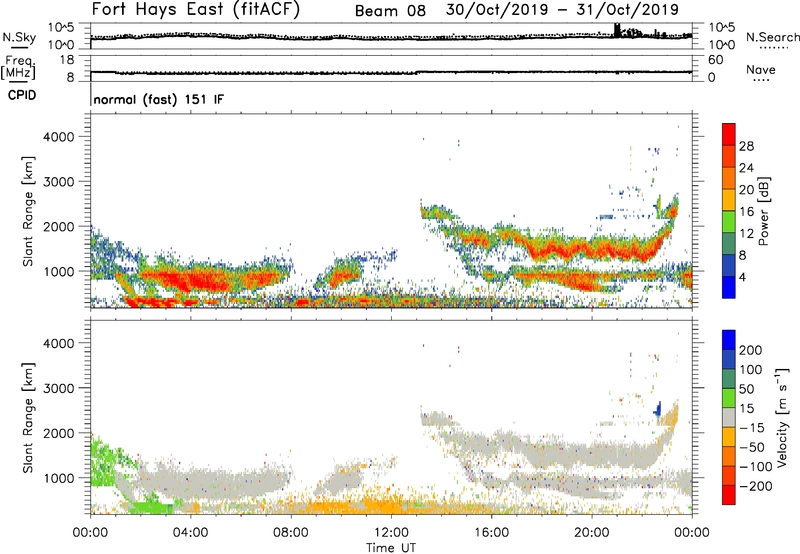This screenshot has width=800, height=554.
Task: Click the 08:00 time axis label
Action: pos(290,533)
